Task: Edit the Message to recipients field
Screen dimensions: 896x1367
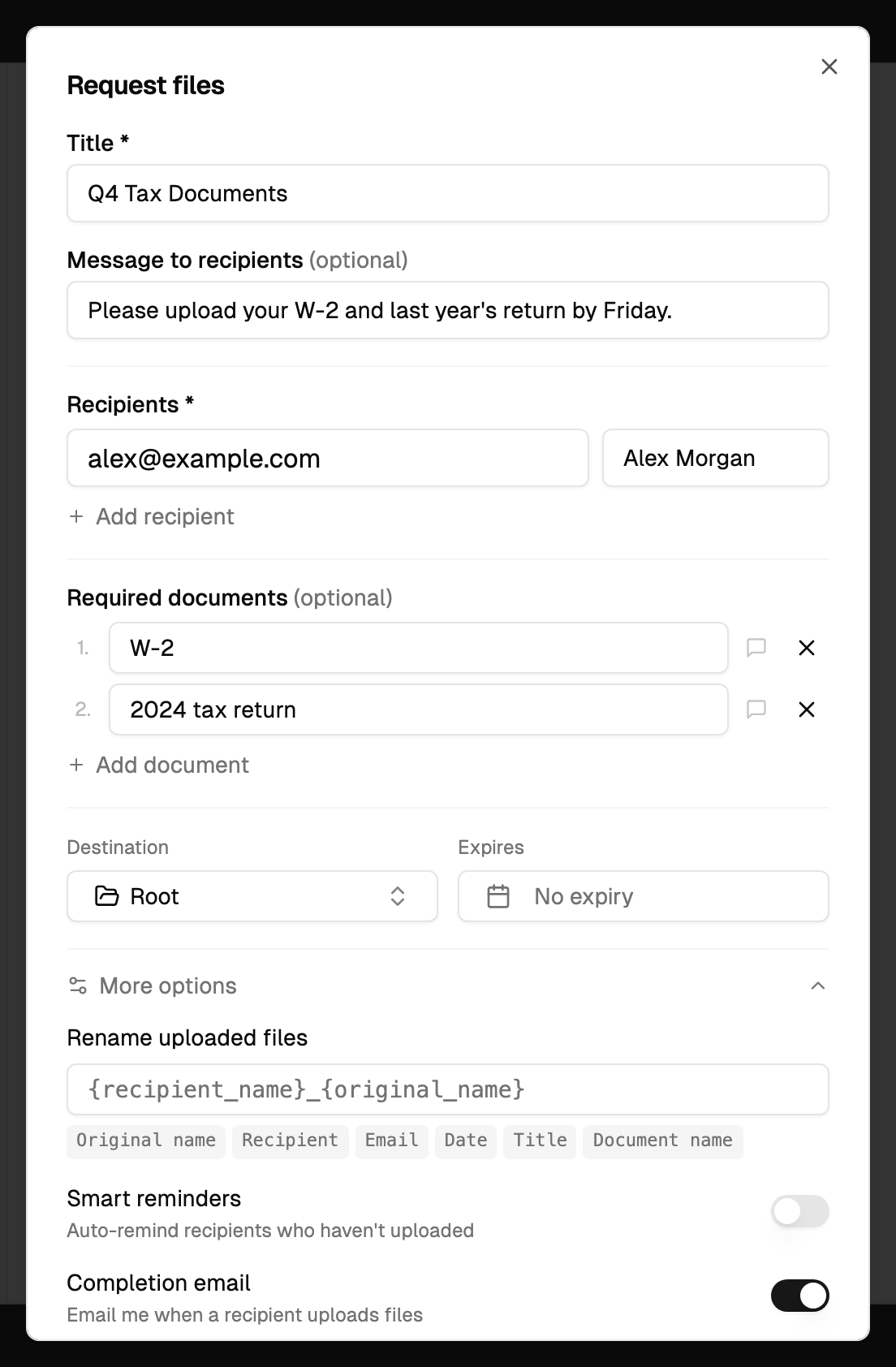Action: [448, 310]
